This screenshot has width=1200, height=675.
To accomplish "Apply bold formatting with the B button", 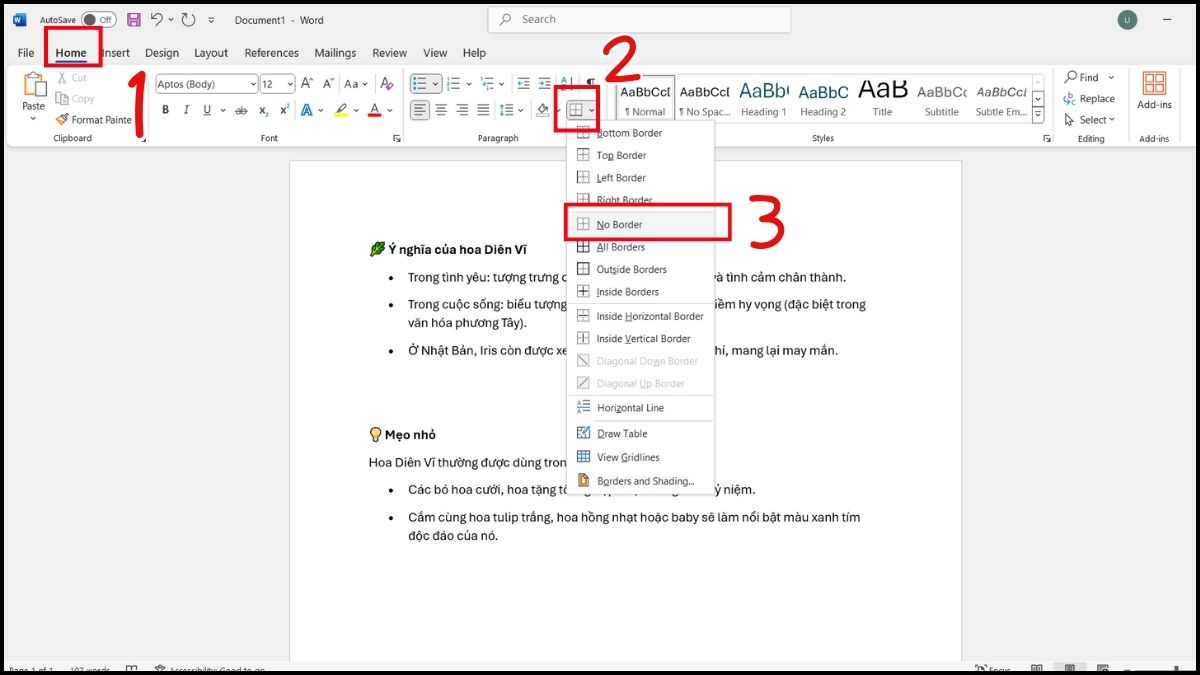I will [166, 110].
